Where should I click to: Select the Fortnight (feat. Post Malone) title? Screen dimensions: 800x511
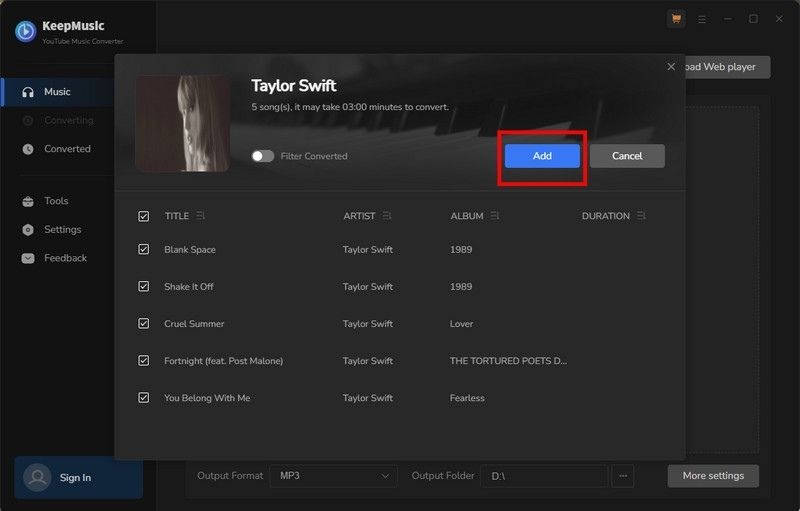[x=223, y=361]
